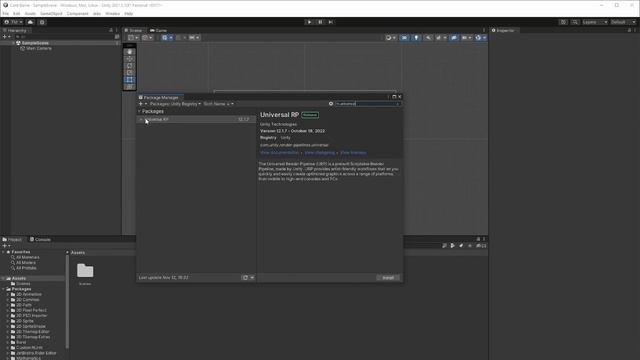The height and width of the screenshot is (360, 640).
Task: Open the File menu
Action: [x=6, y=13]
